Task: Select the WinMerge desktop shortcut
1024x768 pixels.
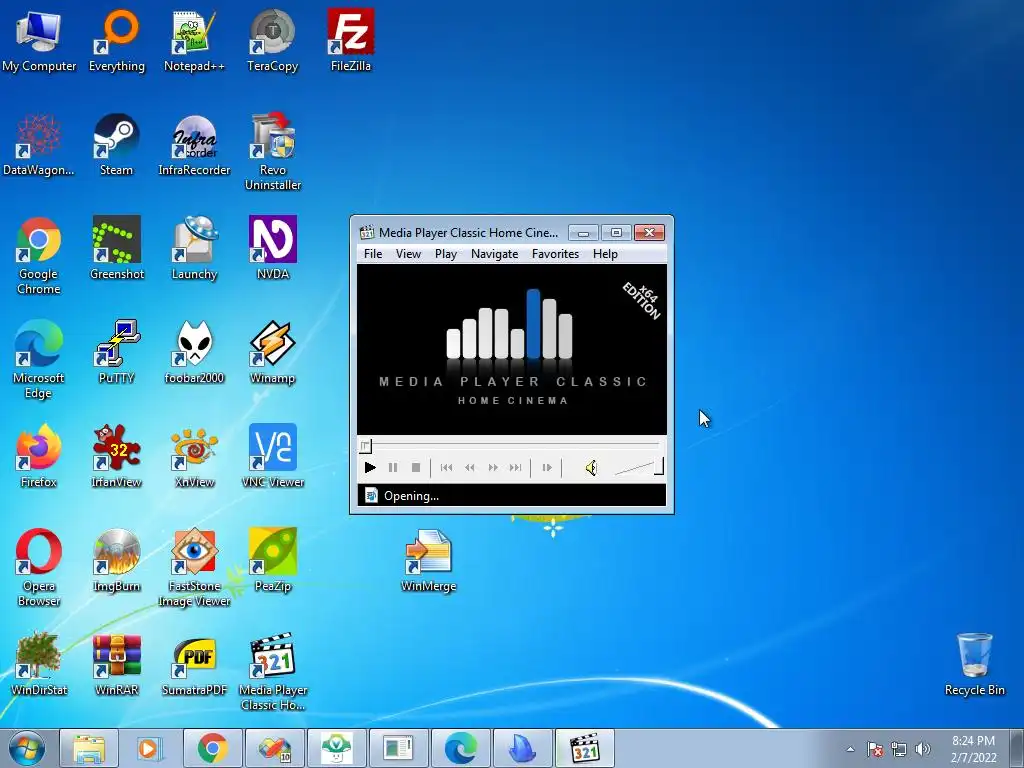Action: click(428, 561)
